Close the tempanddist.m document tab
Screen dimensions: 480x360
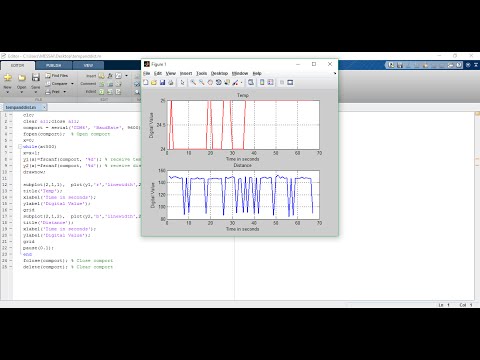(x=44, y=107)
